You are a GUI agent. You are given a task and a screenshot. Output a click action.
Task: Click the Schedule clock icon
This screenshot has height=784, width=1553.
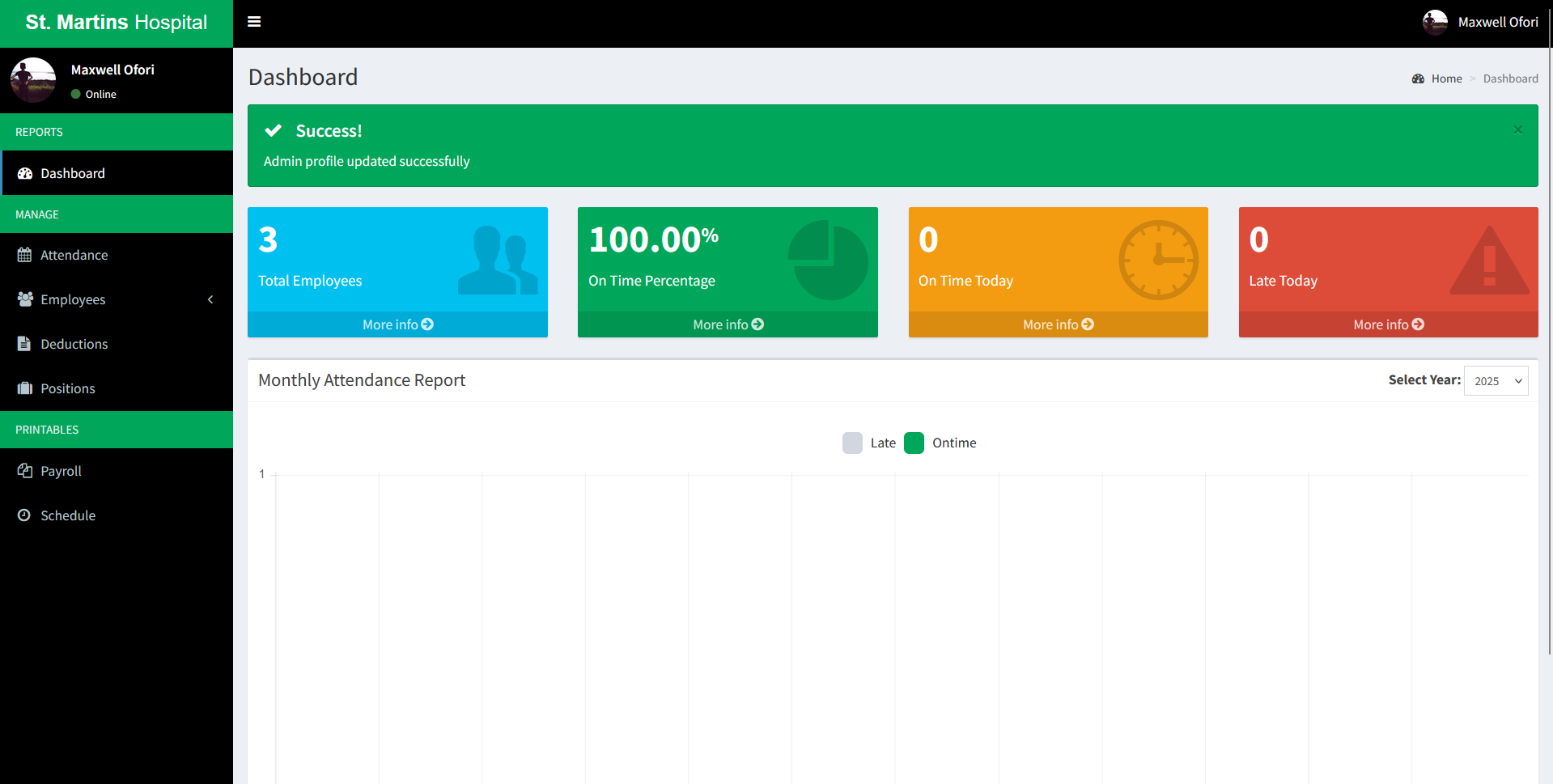point(24,515)
